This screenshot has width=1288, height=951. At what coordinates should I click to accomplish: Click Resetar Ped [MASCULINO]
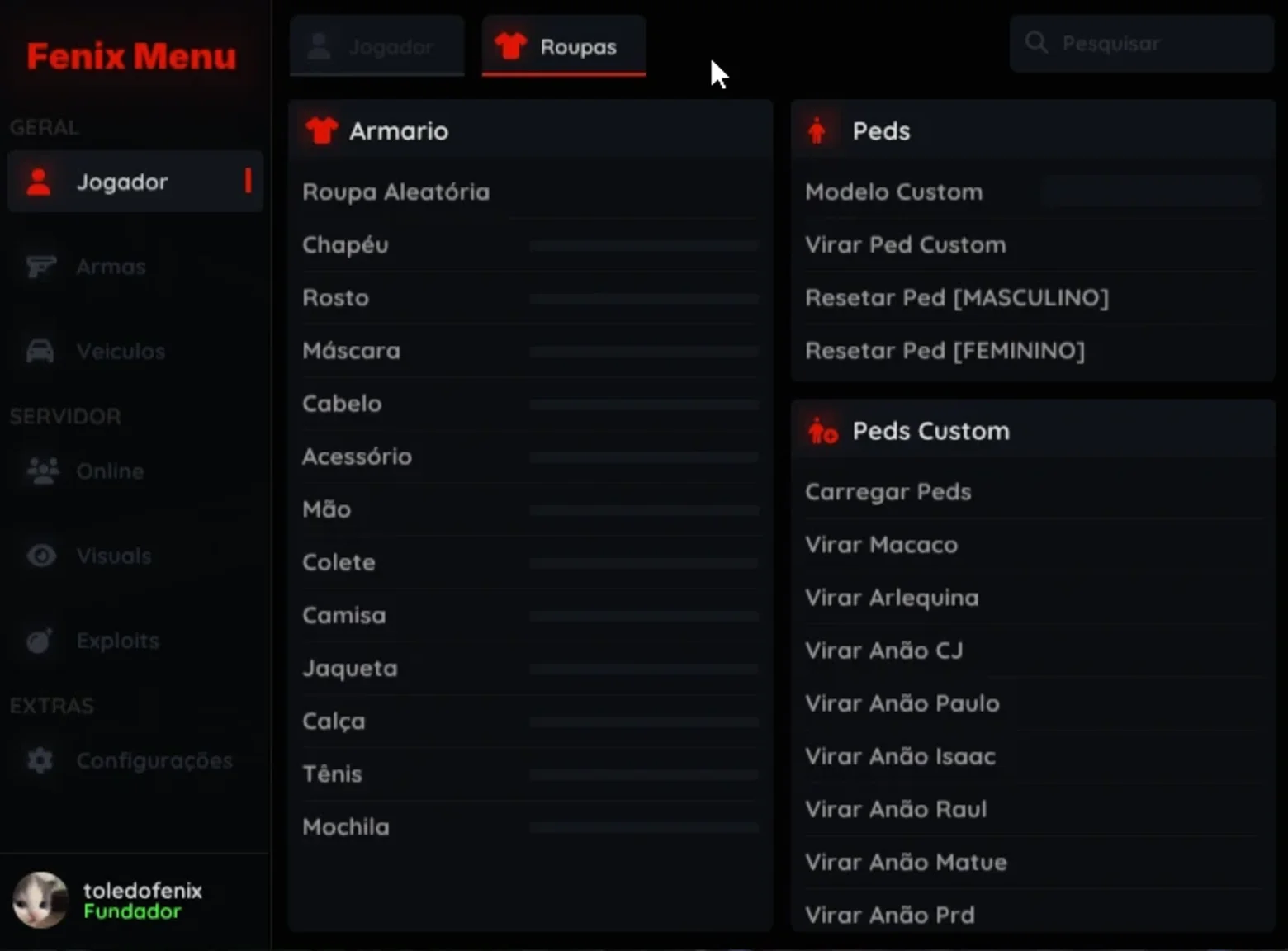pyautogui.click(x=1033, y=298)
